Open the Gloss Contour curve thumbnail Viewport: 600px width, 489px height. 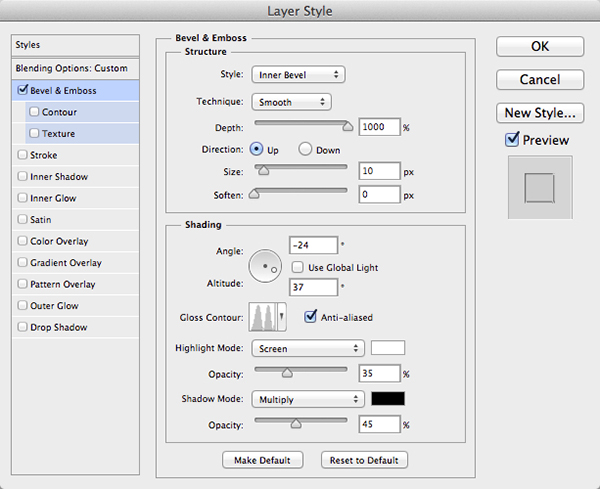263,318
